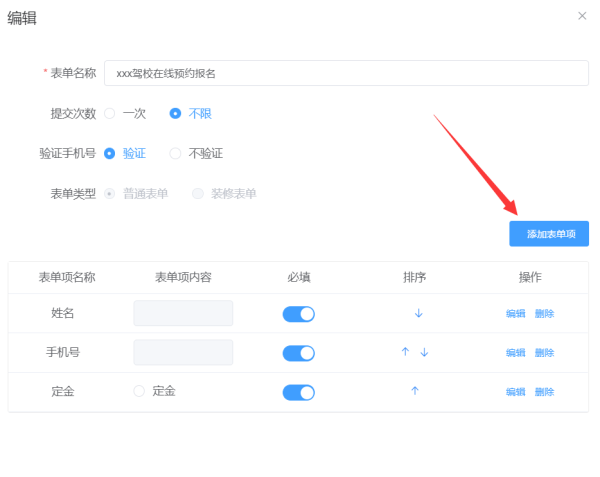Choose 不验证 for 验证手机号
The height and width of the screenshot is (477, 600).
pos(176,153)
